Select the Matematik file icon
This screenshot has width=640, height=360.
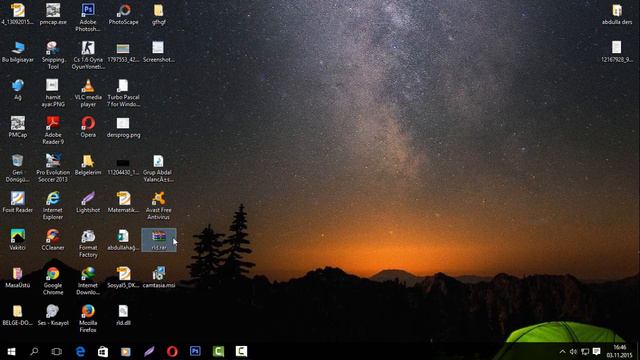[123, 202]
